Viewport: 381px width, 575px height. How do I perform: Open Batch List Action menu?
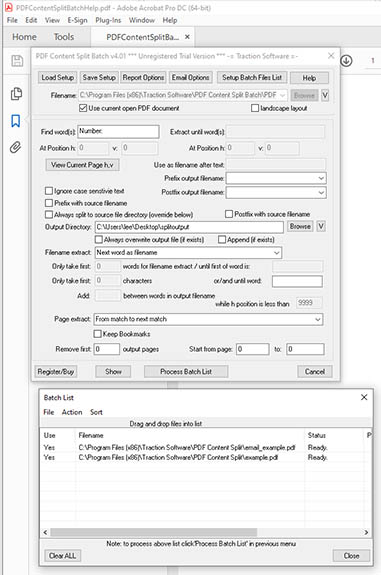(x=72, y=412)
